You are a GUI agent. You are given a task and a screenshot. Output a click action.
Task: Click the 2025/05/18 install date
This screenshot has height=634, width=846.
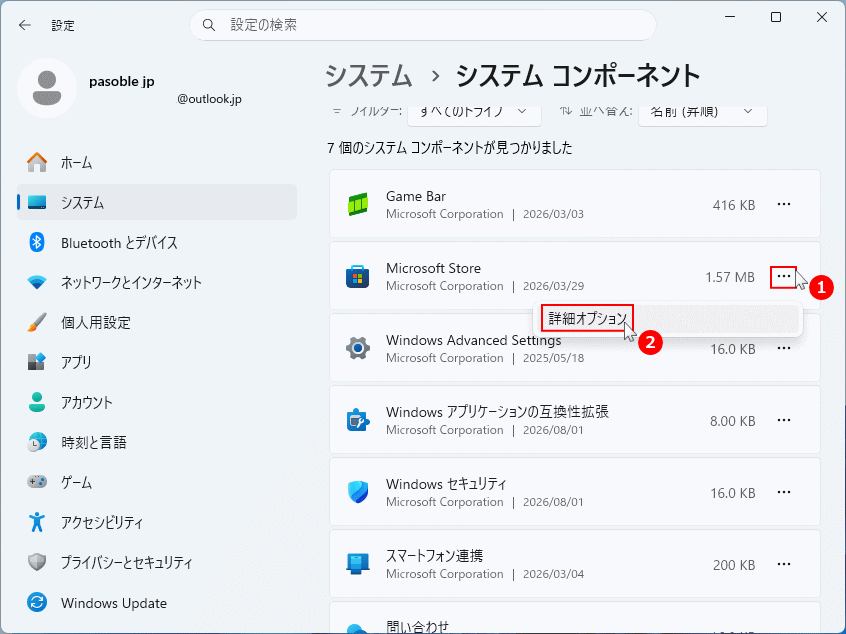coord(553,358)
